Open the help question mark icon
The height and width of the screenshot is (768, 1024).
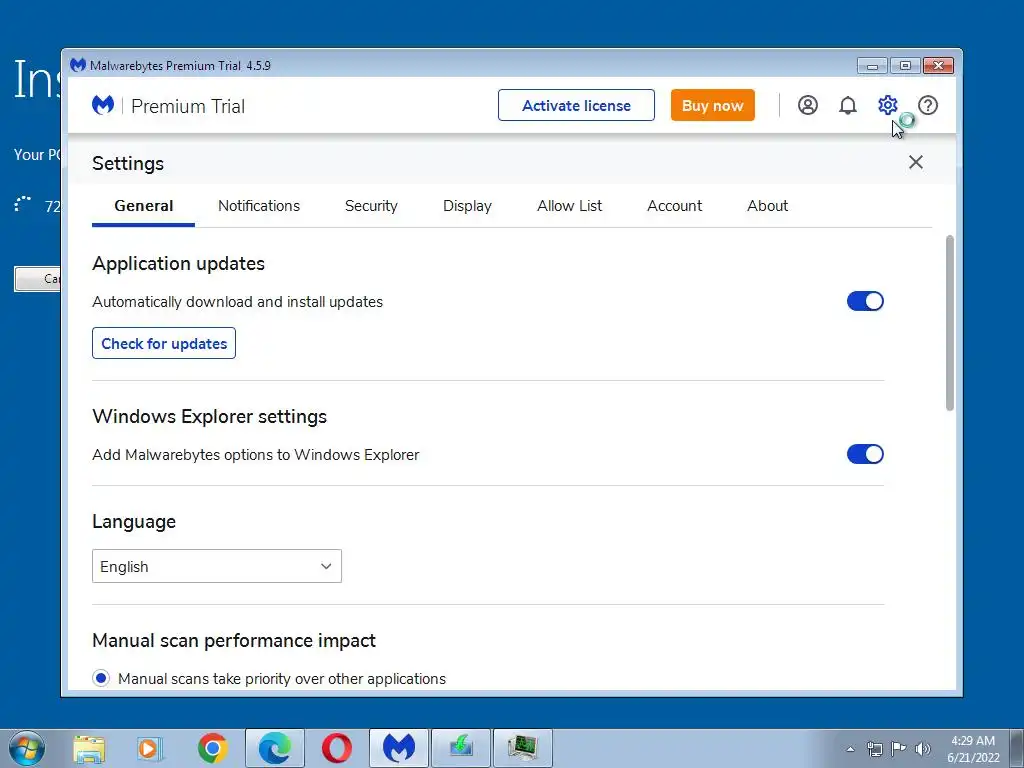coord(927,105)
